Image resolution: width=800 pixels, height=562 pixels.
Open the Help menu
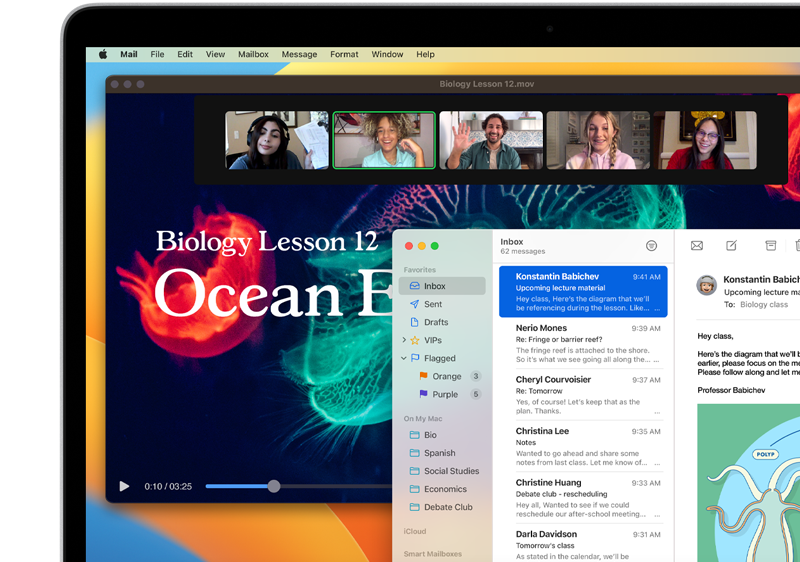pos(425,54)
